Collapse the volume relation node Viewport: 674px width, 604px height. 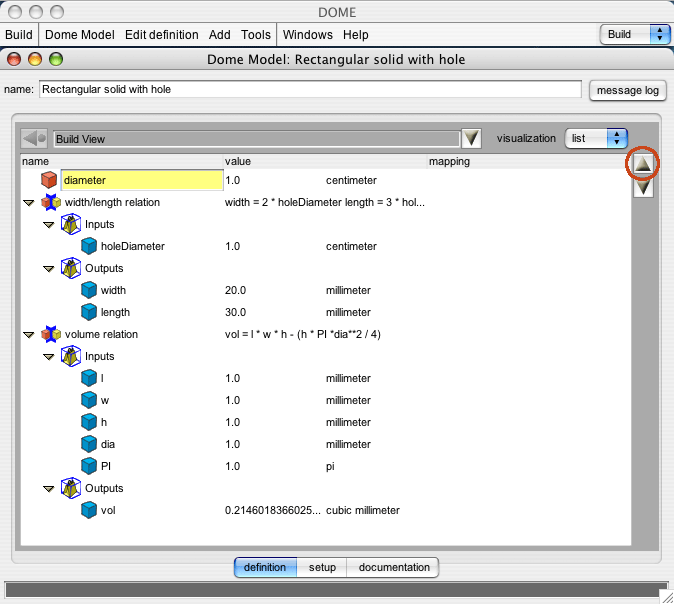(x=29, y=334)
